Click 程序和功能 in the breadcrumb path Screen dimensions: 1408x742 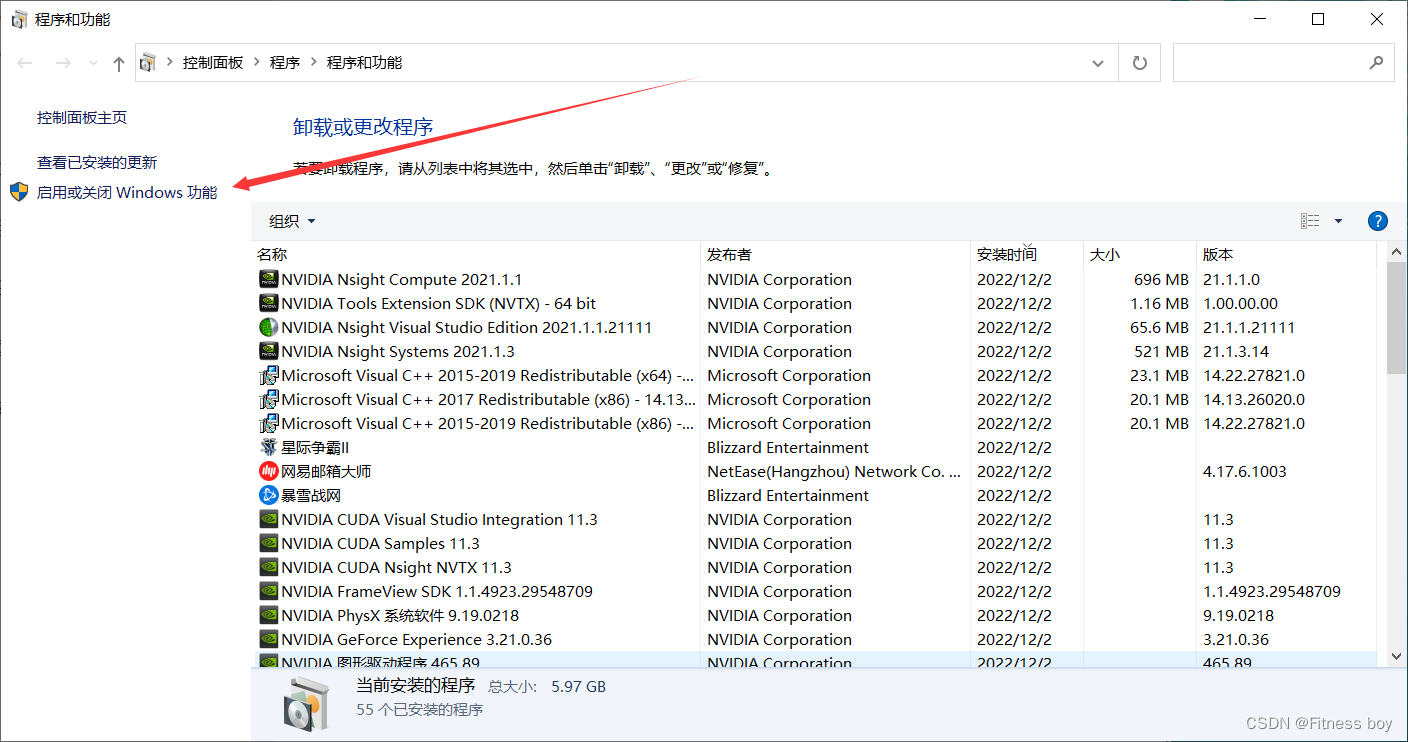(x=364, y=63)
